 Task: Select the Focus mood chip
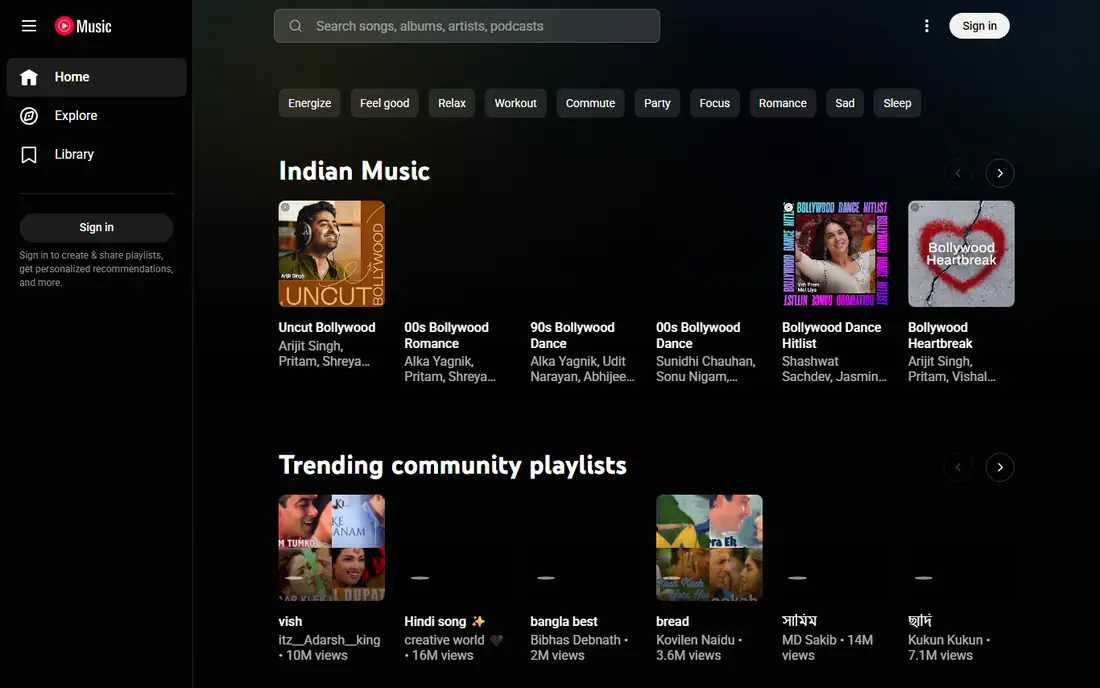tap(714, 103)
